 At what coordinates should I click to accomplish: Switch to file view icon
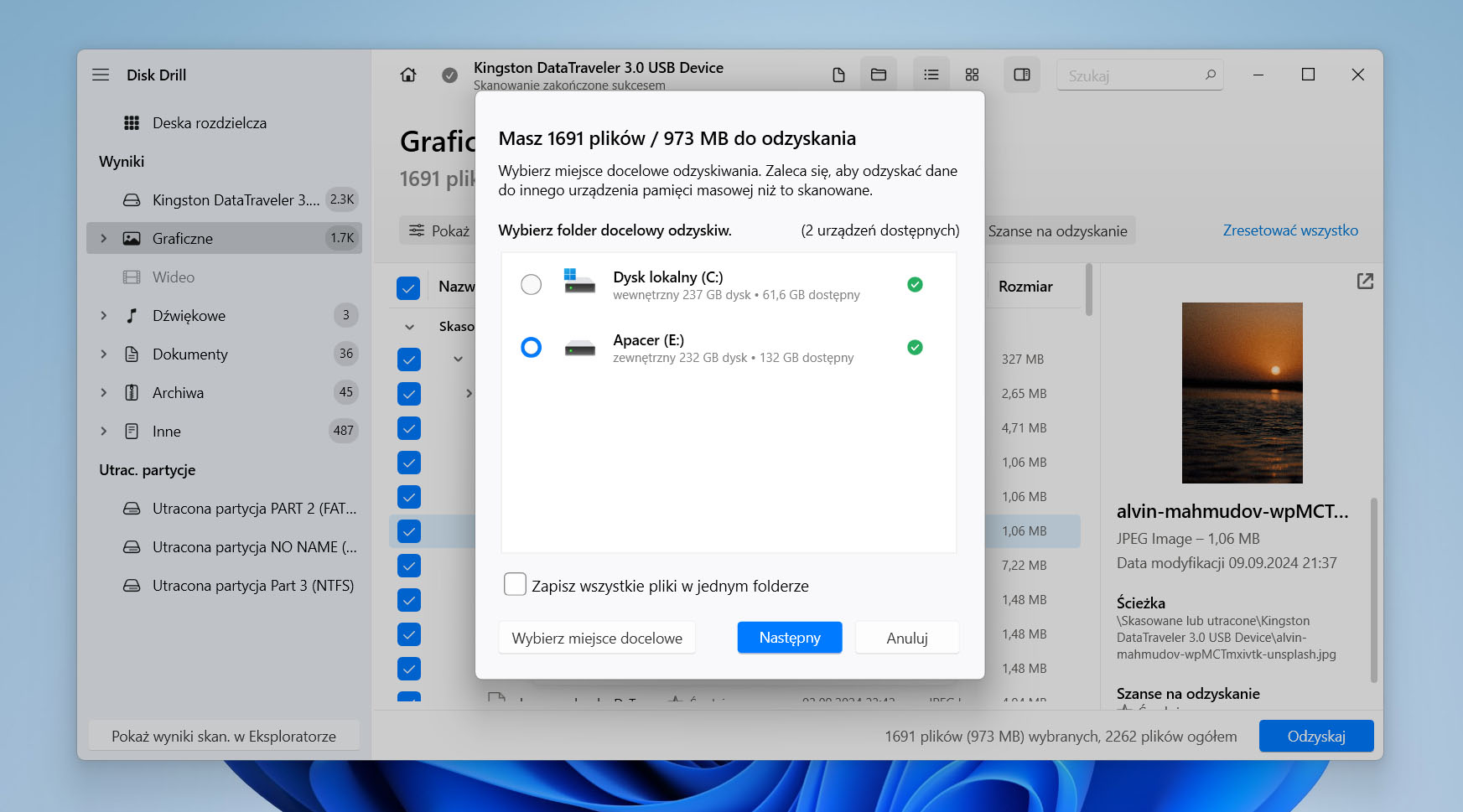(838, 75)
